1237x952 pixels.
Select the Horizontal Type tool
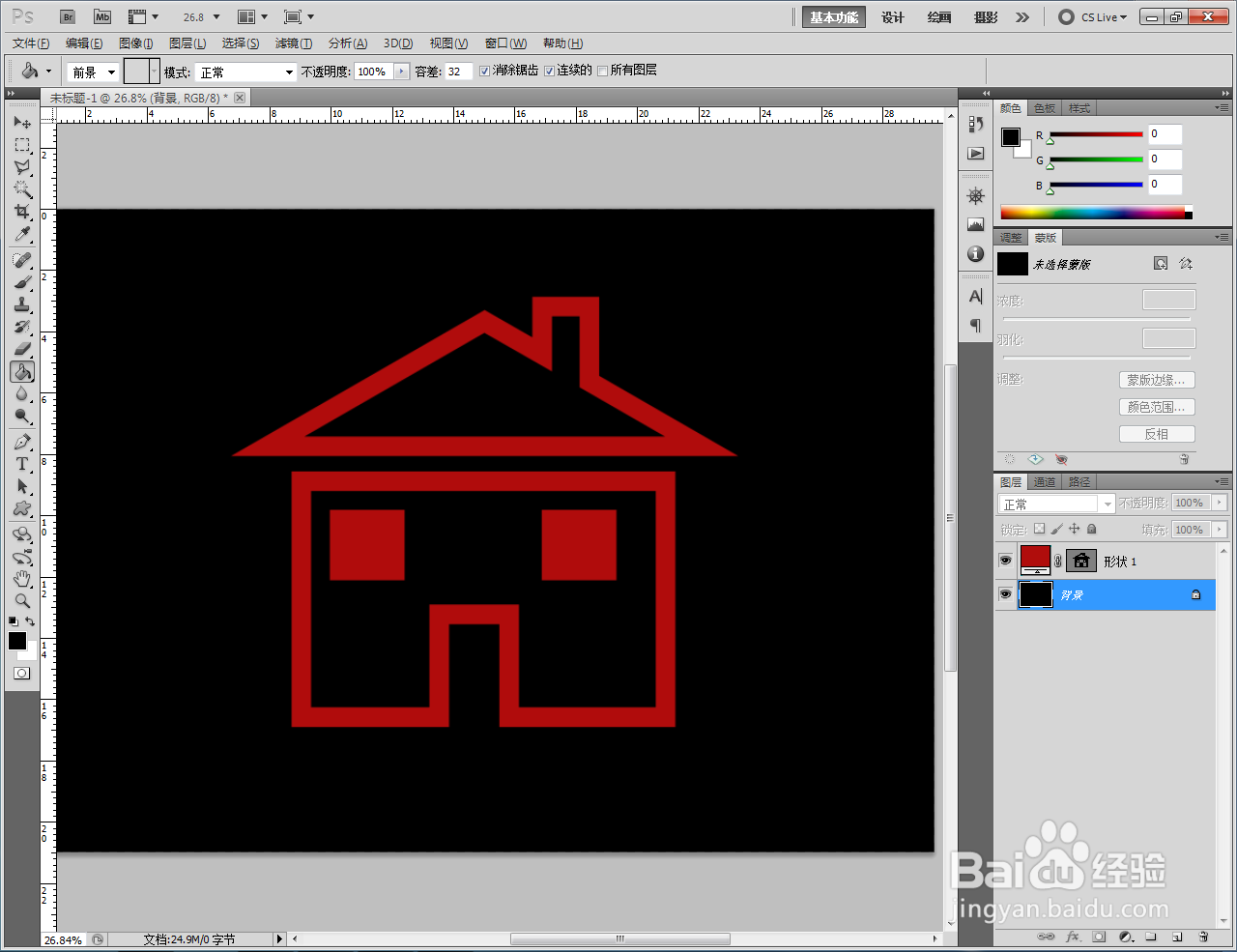click(x=22, y=464)
